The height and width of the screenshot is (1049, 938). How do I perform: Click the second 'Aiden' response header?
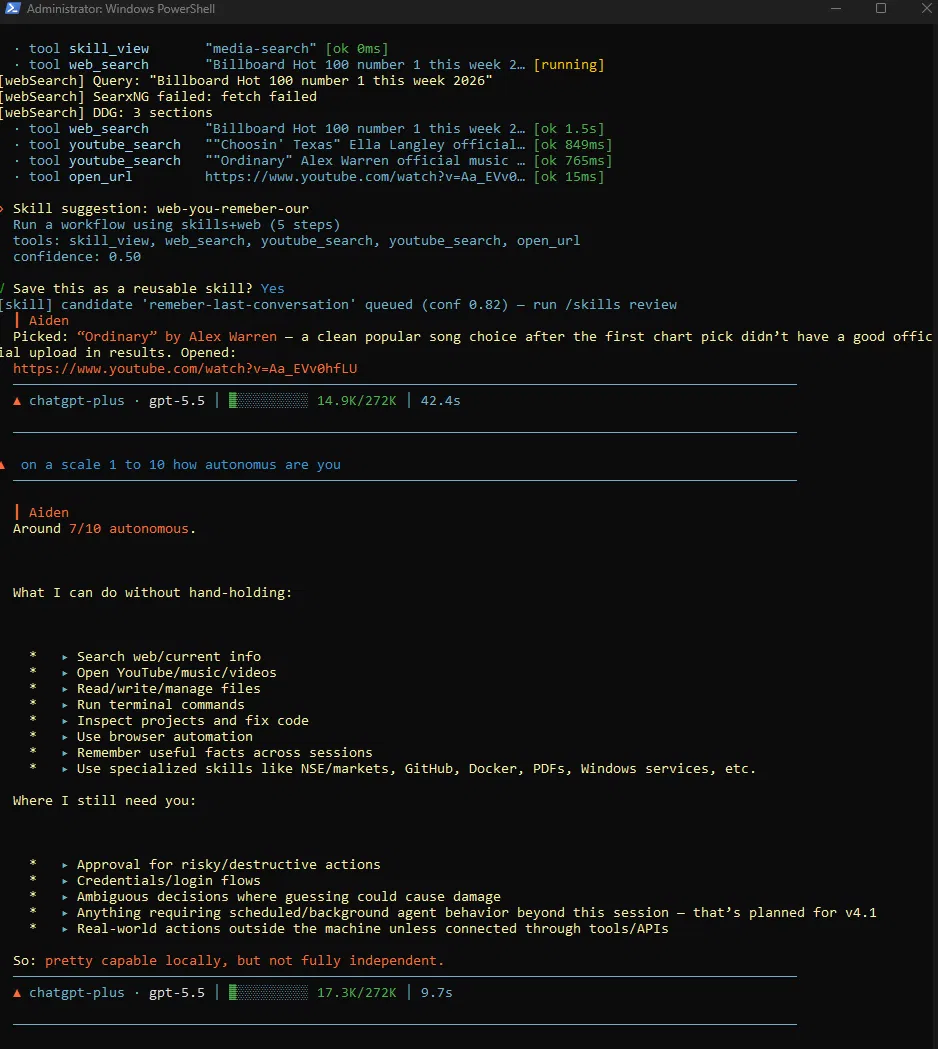click(48, 512)
